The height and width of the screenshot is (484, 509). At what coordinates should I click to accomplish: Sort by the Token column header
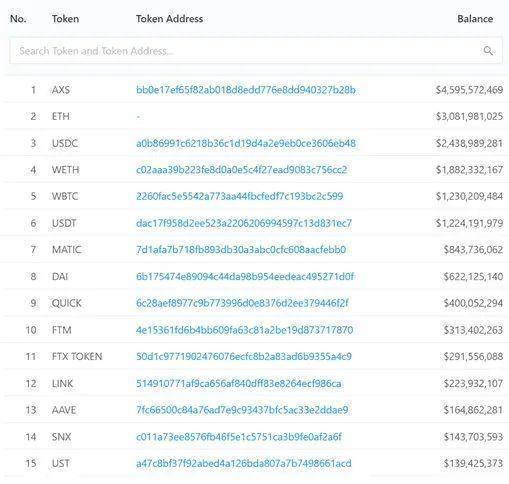point(65,19)
